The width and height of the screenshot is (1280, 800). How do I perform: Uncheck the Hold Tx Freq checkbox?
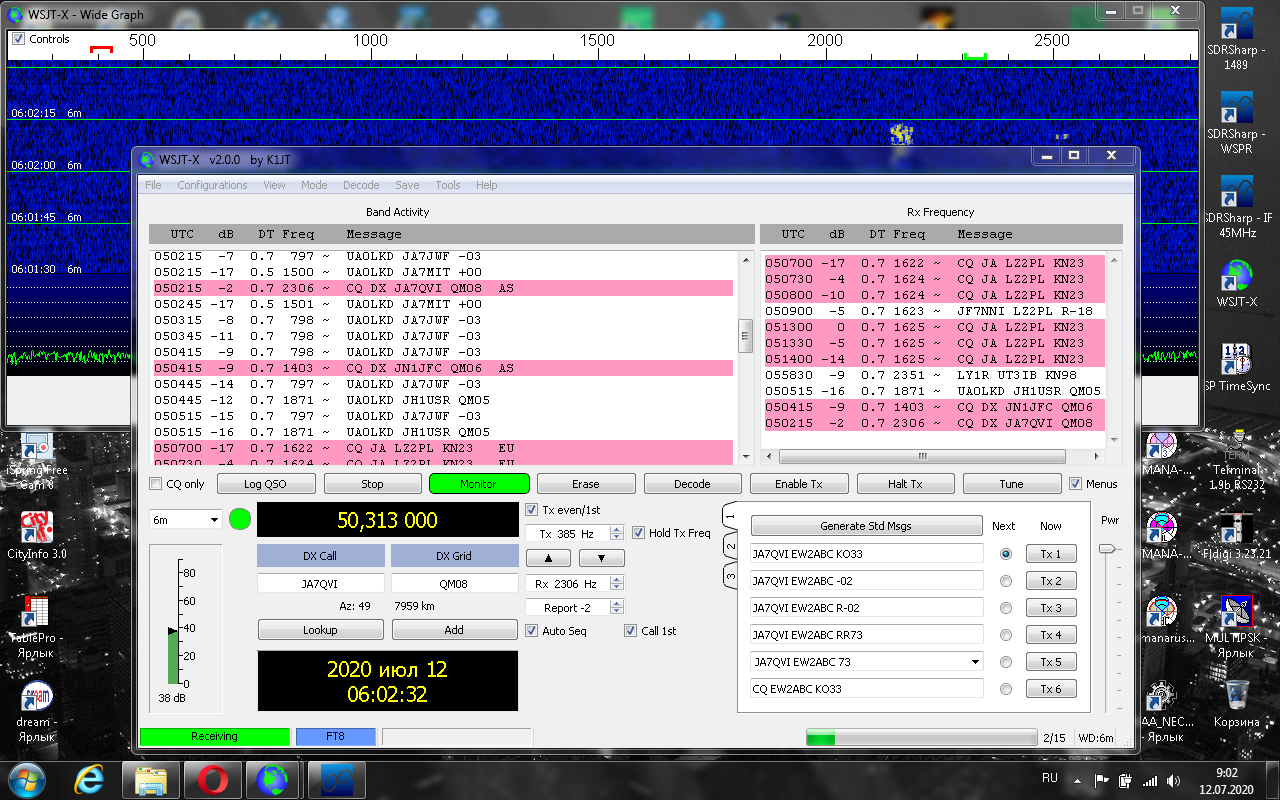click(x=639, y=533)
